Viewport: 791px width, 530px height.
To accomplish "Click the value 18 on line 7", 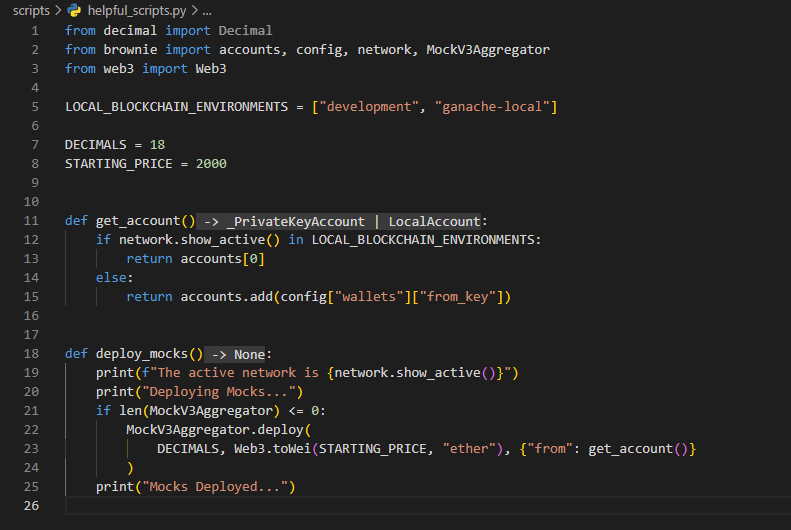I will (x=157, y=145).
